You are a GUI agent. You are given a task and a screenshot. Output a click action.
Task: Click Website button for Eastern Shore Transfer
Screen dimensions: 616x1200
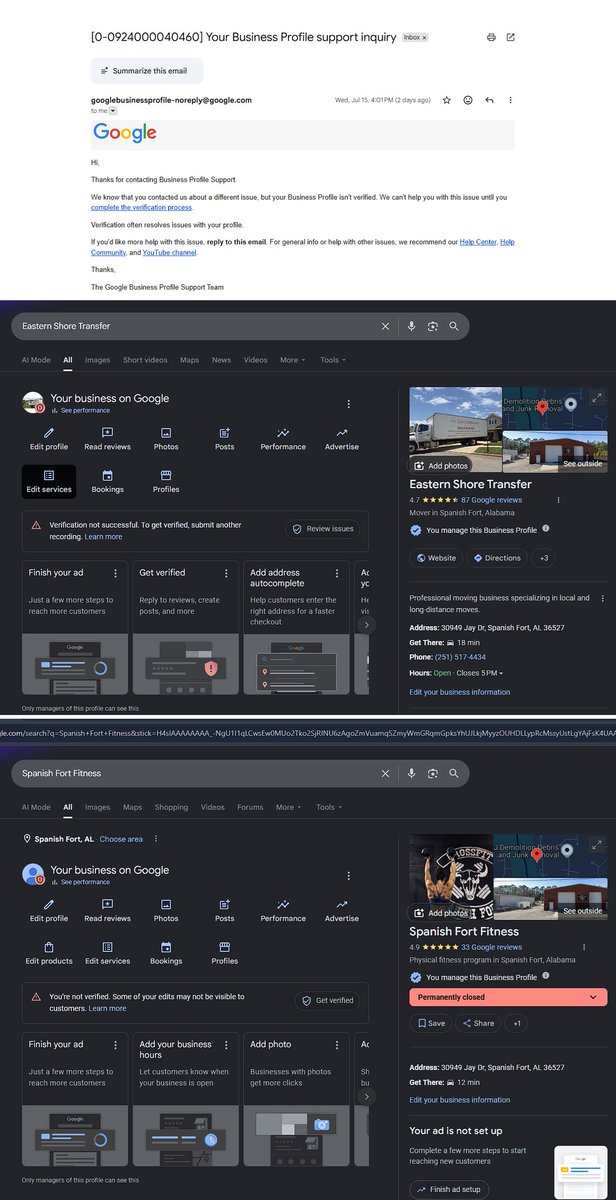tap(436, 558)
